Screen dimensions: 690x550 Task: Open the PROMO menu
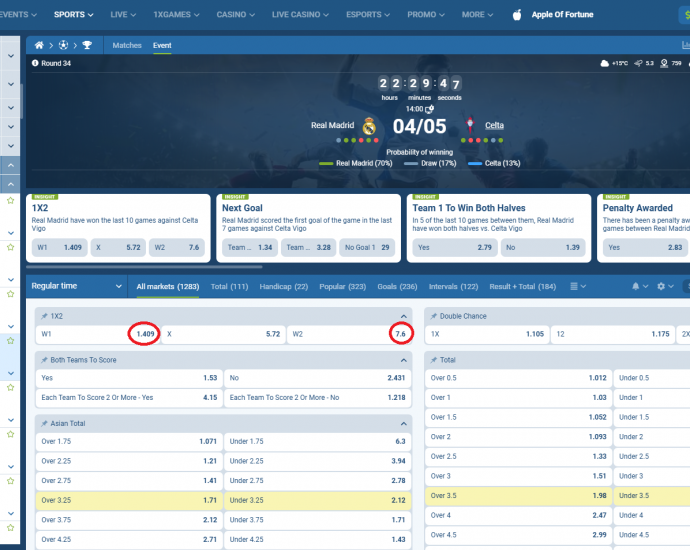tap(426, 15)
